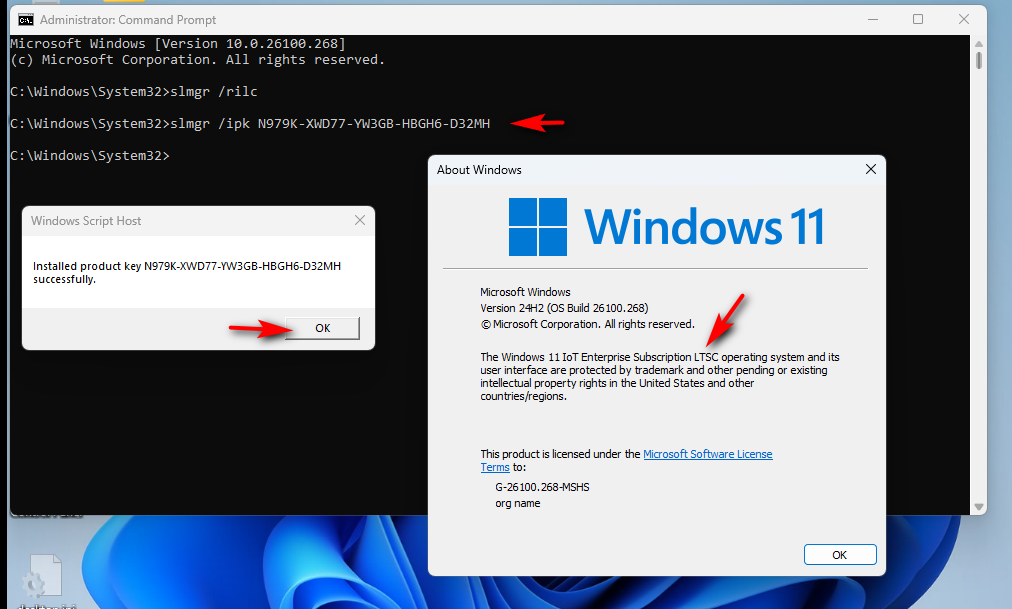Click the 'Administrator: Command Prompt' title text
The height and width of the screenshot is (609, 1012).
(x=128, y=20)
